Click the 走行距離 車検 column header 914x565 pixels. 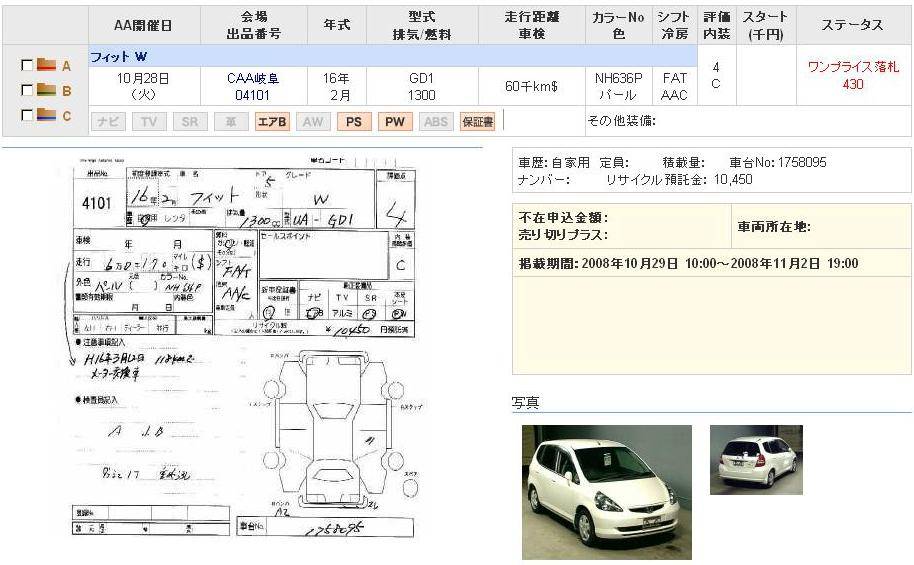(x=532, y=25)
